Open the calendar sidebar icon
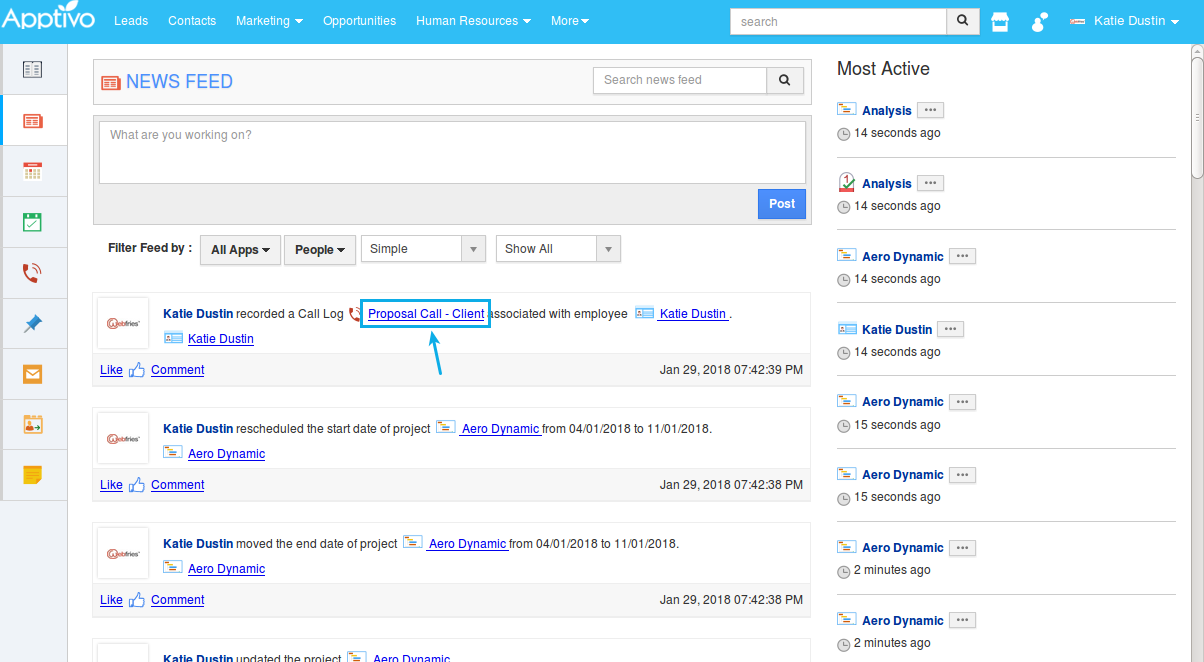The height and width of the screenshot is (662, 1204). [x=33, y=172]
